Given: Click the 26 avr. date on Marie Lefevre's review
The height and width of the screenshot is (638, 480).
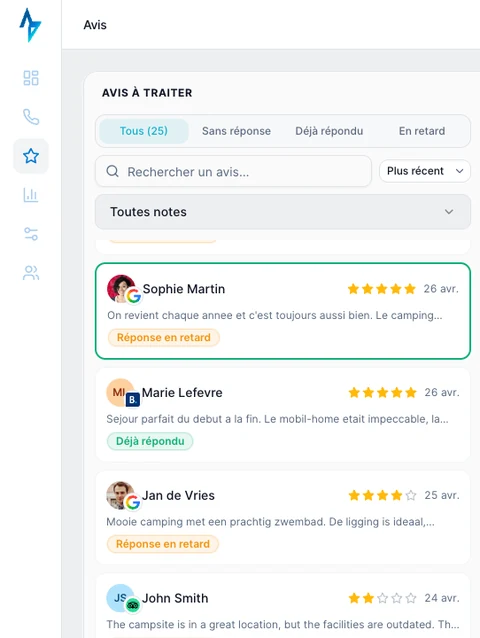Looking at the screenshot, I should [x=442, y=392].
